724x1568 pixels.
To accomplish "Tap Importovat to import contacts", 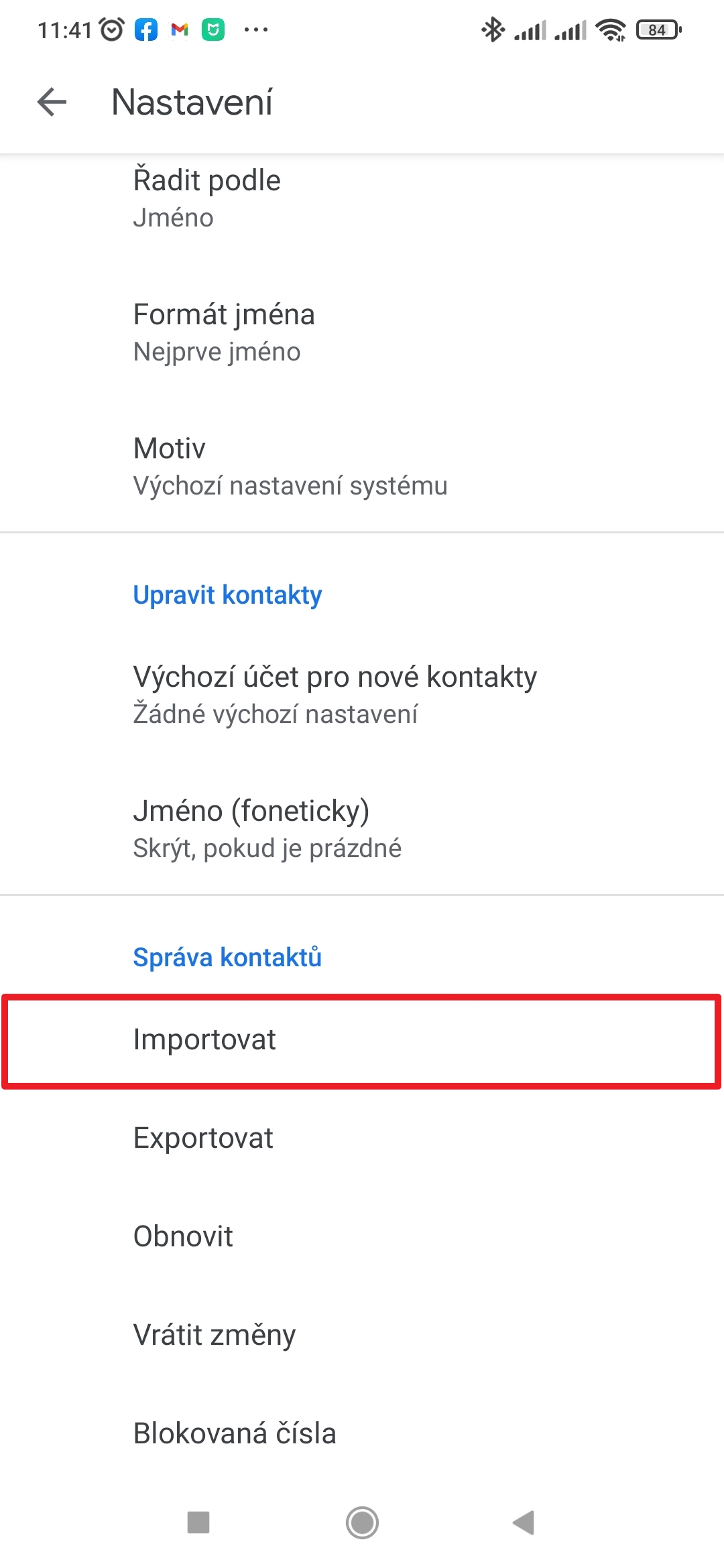I will tap(362, 1040).
